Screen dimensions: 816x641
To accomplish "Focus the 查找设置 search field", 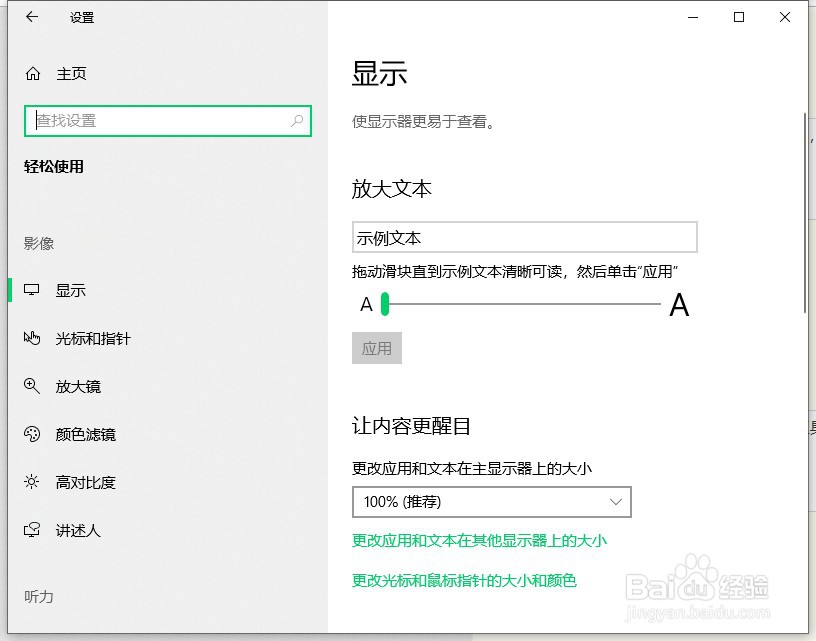I will click(168, 121).
